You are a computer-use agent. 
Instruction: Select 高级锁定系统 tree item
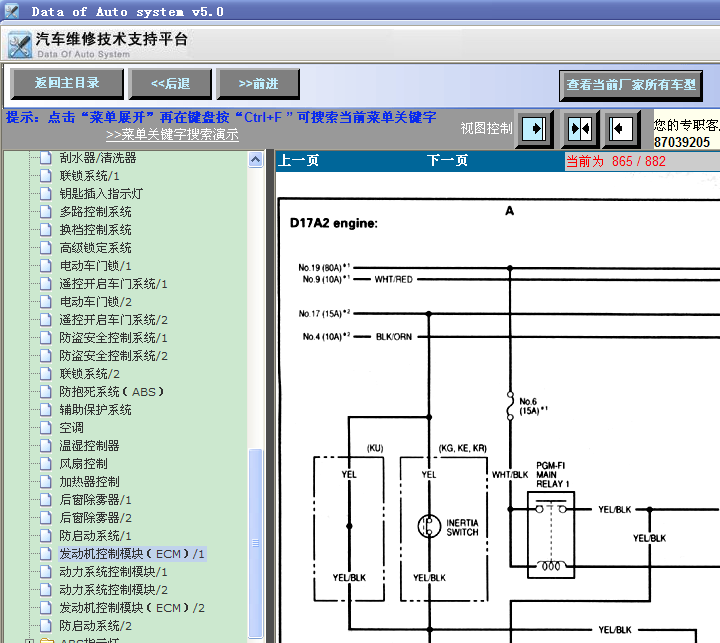pos(96,248)
